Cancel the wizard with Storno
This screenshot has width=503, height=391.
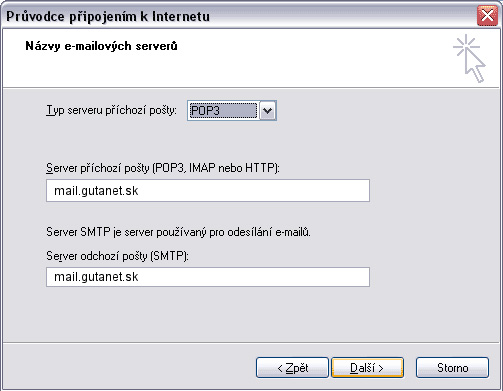point(452,368)
